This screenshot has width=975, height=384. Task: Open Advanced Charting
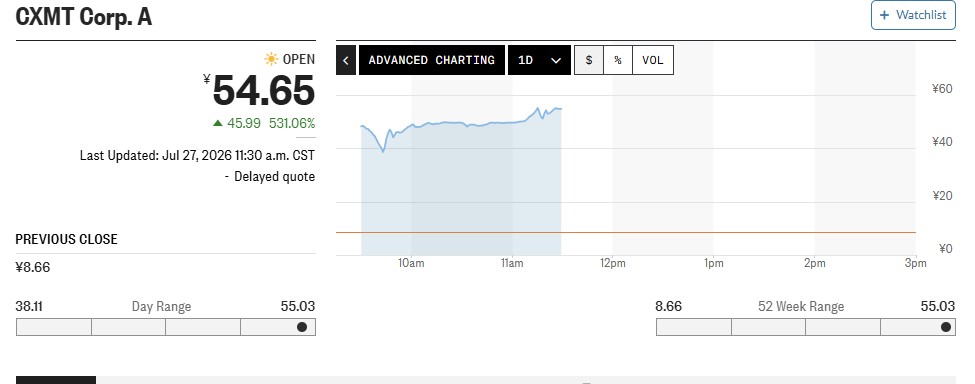click(432, 60)
